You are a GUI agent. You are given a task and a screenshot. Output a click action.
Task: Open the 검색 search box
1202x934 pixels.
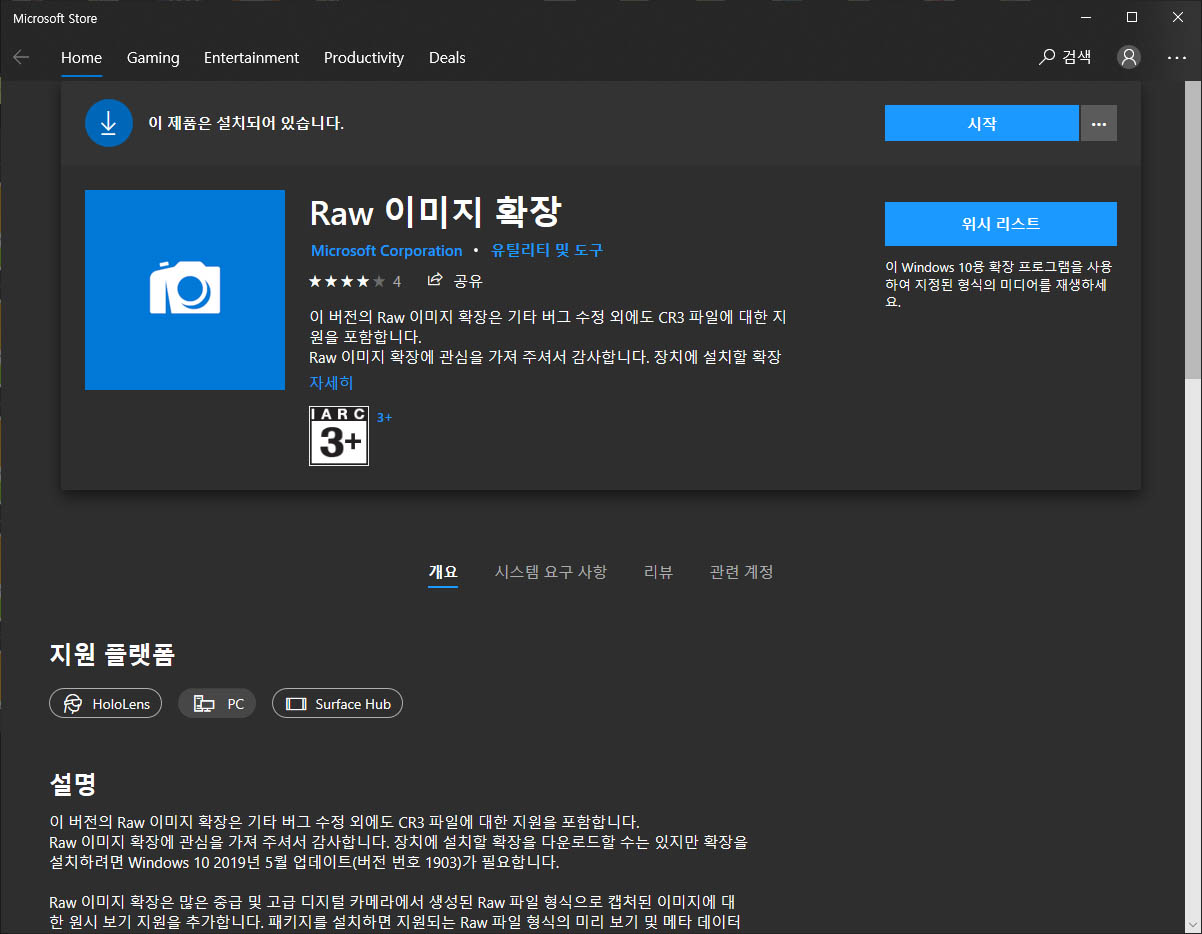(1066, 57)
